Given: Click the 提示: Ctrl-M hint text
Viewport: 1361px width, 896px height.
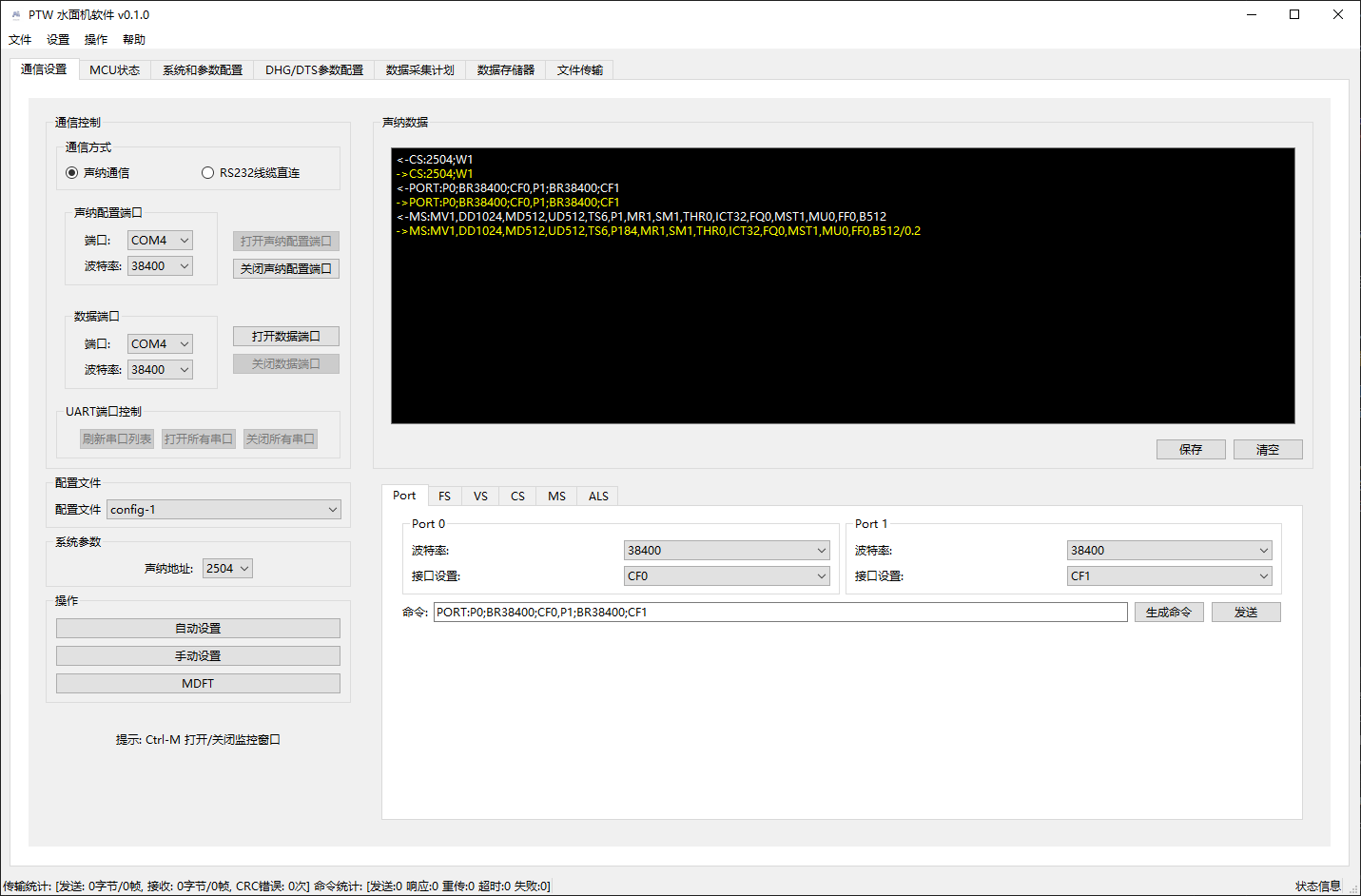Looking at the screenshot, I should coord(198,740).
